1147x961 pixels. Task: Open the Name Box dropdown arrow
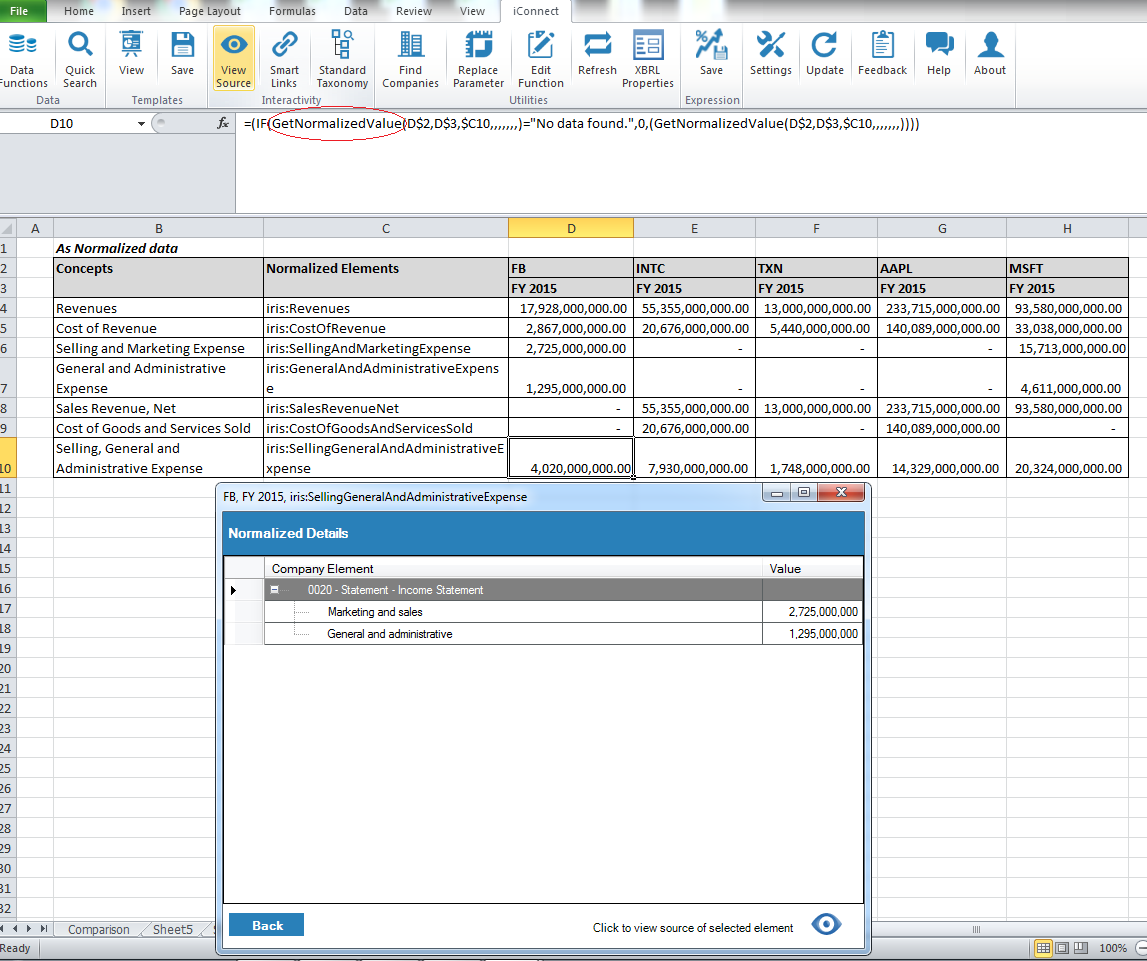(140, 124)
